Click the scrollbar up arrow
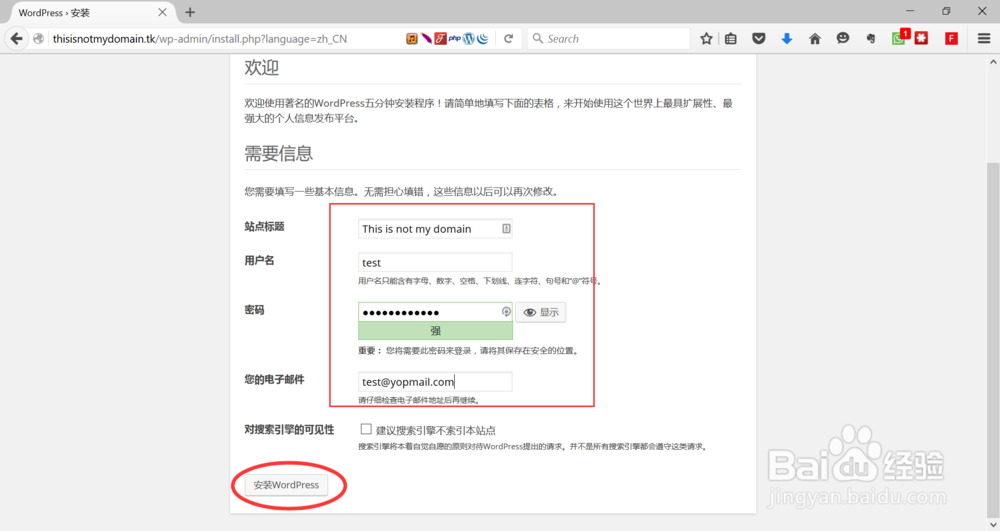The image size is (1000, 531). click(x=993, y=62)
